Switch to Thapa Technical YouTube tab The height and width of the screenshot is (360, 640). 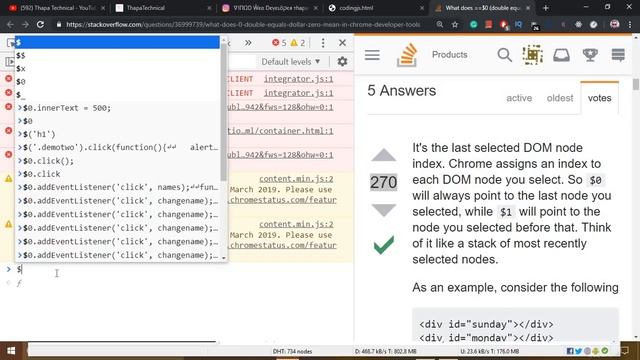[57, 8]
